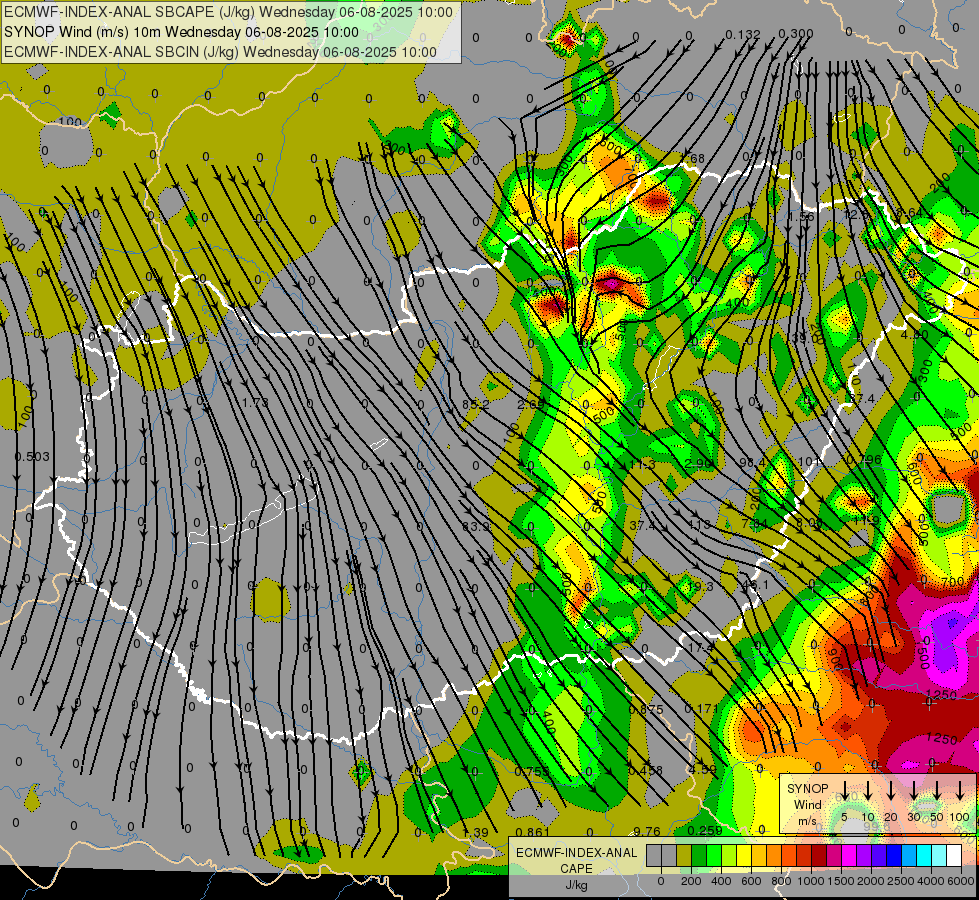
Task: Click the 17.4 value on the map
Action: click(x=701, y=648)
